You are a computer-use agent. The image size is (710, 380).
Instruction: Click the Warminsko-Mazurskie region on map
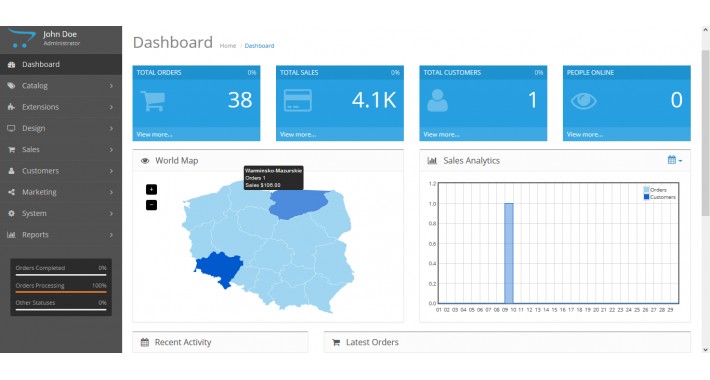[x=299, y=203]
